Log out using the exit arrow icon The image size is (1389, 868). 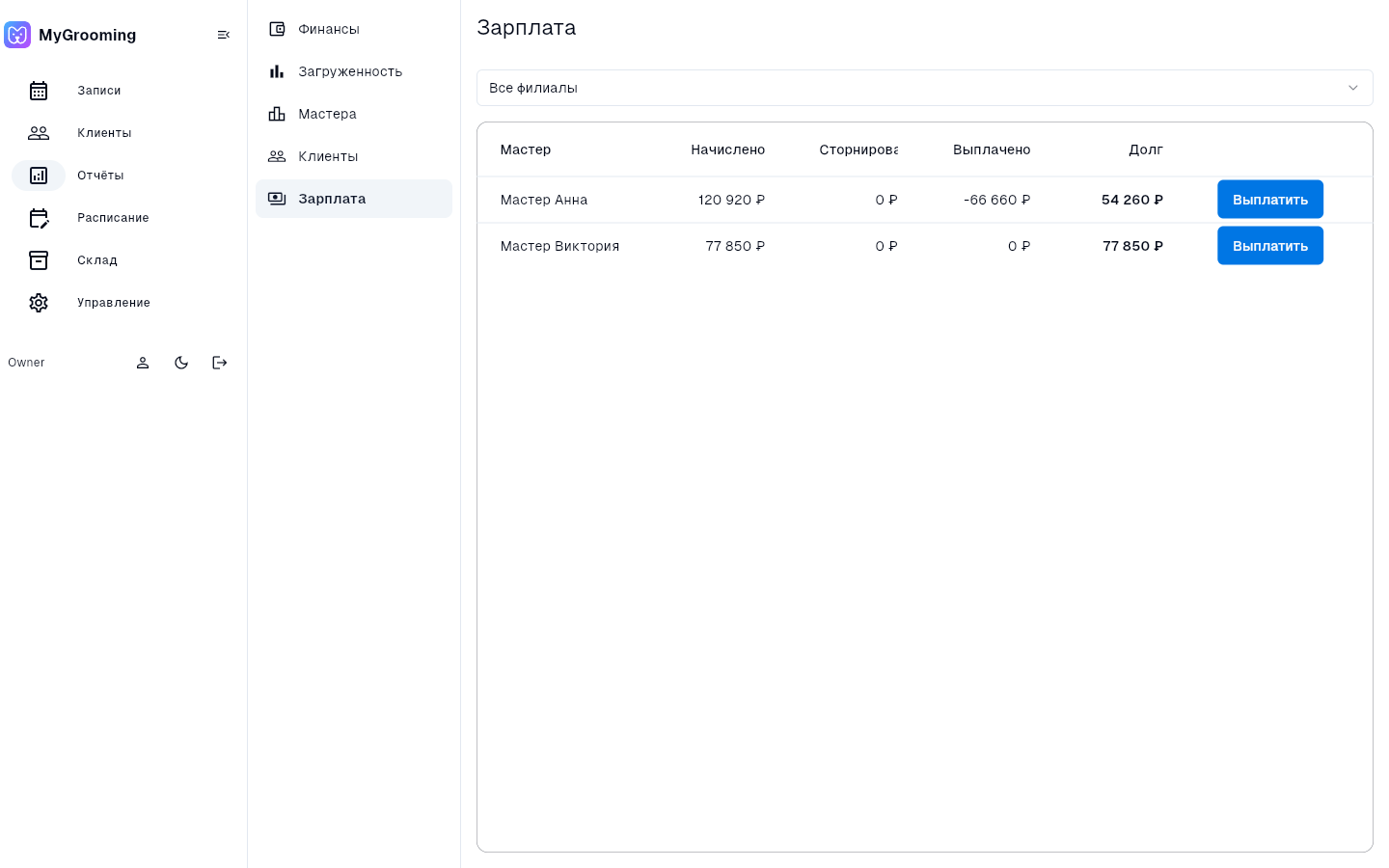click(220, 363)
